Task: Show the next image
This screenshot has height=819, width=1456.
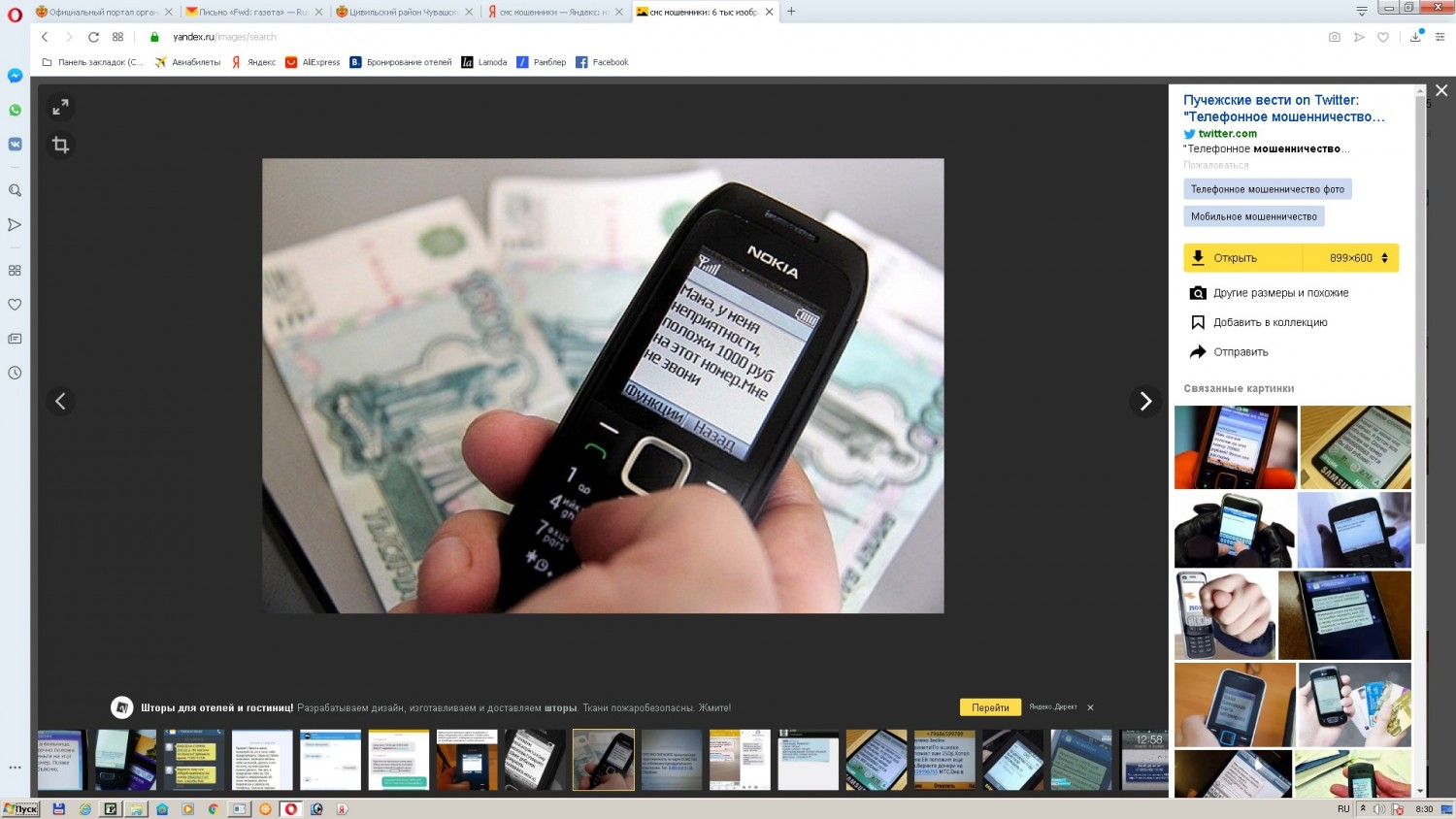Action: (x=1145, y=401)
